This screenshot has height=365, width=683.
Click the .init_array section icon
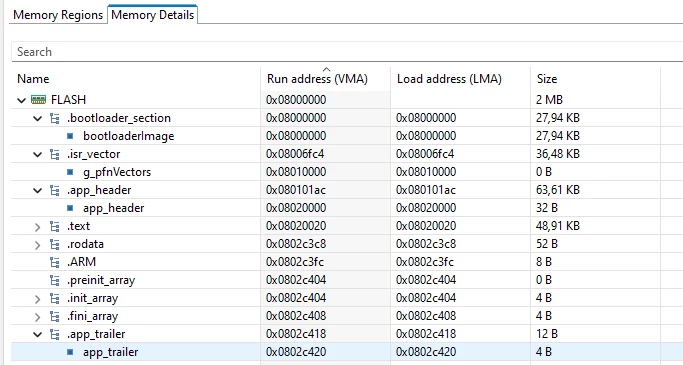click(x=55, y=298)
